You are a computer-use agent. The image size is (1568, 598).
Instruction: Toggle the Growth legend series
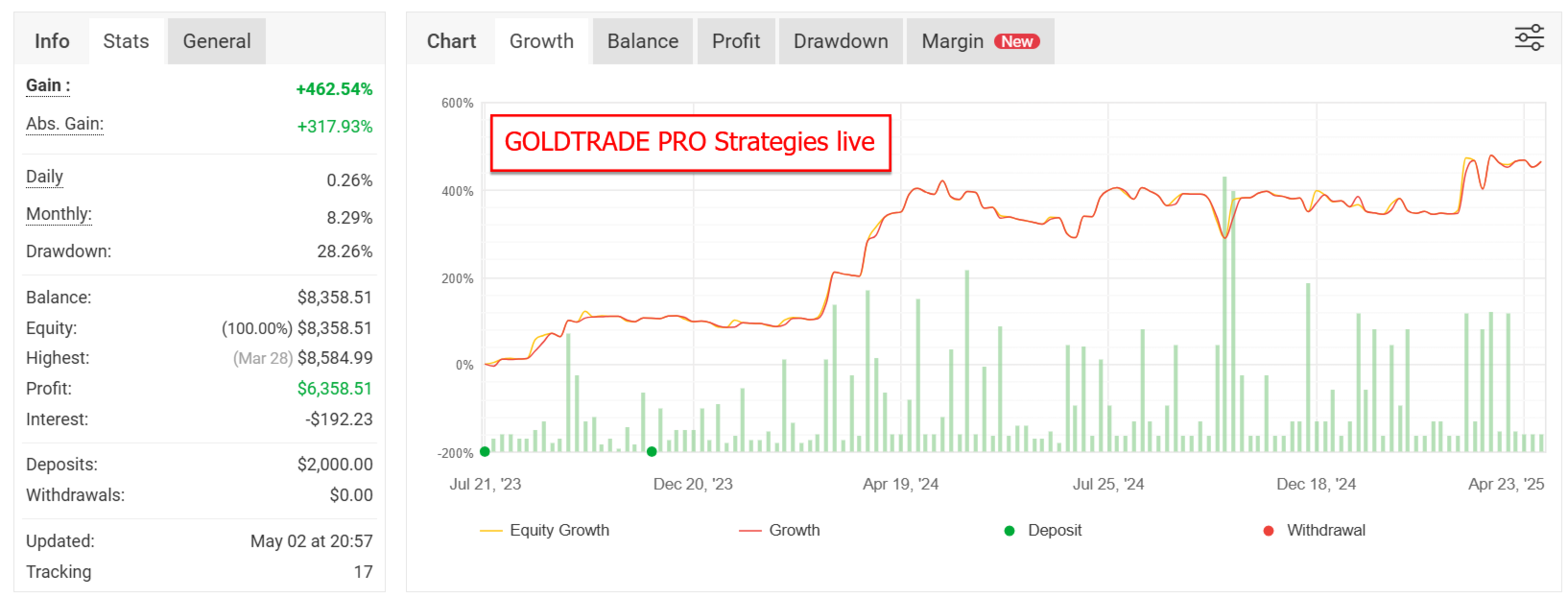tap(779, 530)
